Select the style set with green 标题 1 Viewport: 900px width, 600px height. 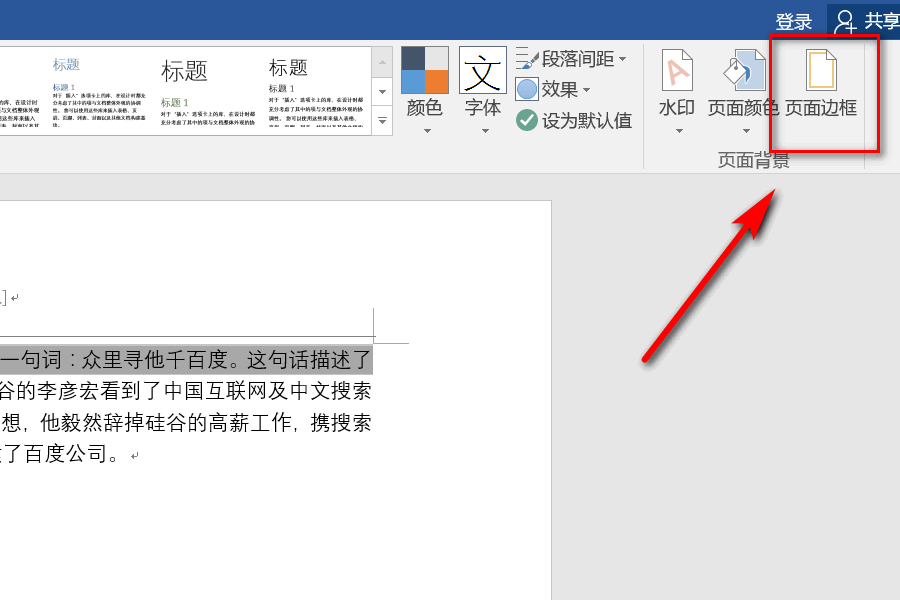(208, 92)
